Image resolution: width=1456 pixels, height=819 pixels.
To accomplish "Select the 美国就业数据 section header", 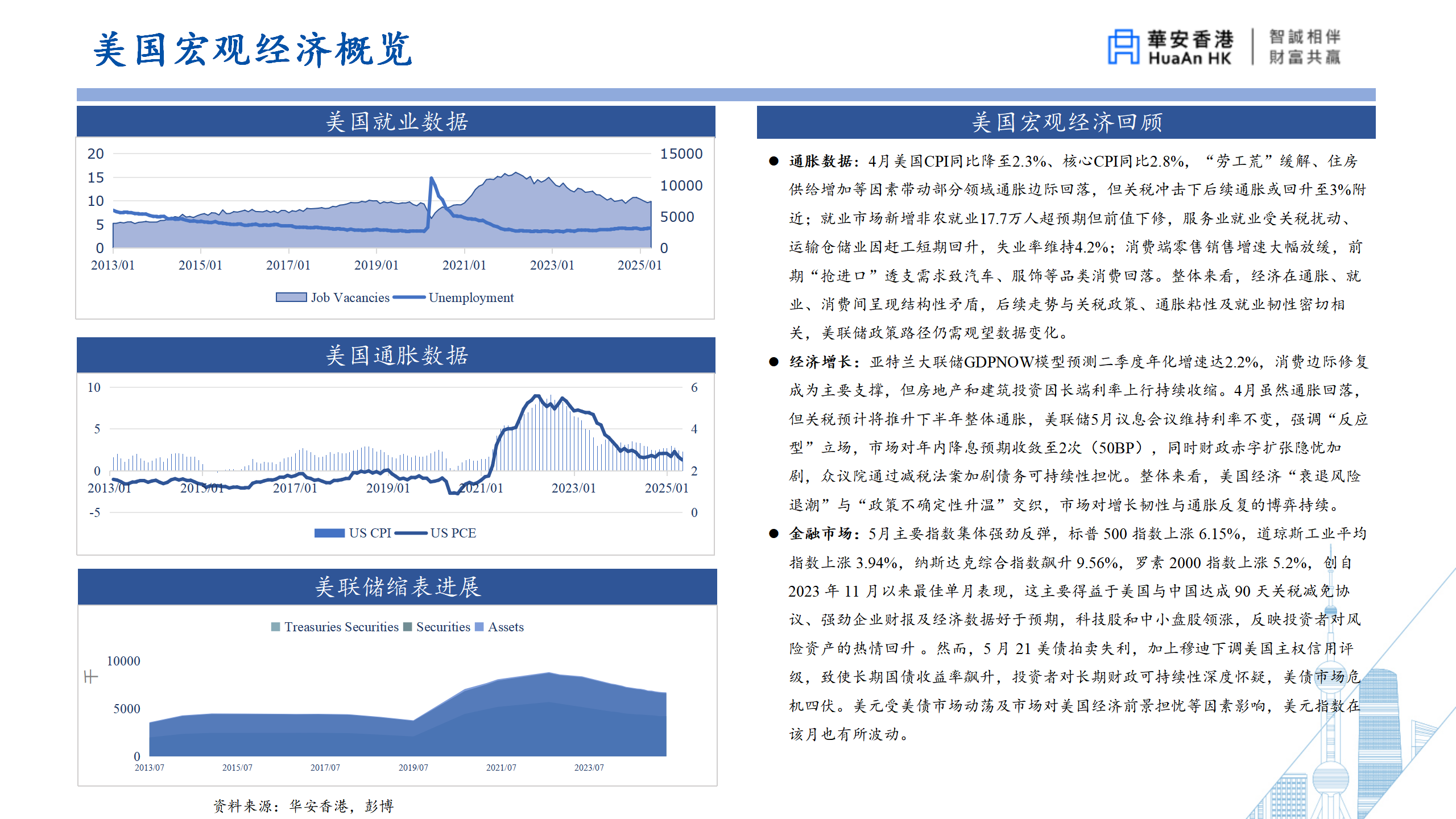I will 396,121.
